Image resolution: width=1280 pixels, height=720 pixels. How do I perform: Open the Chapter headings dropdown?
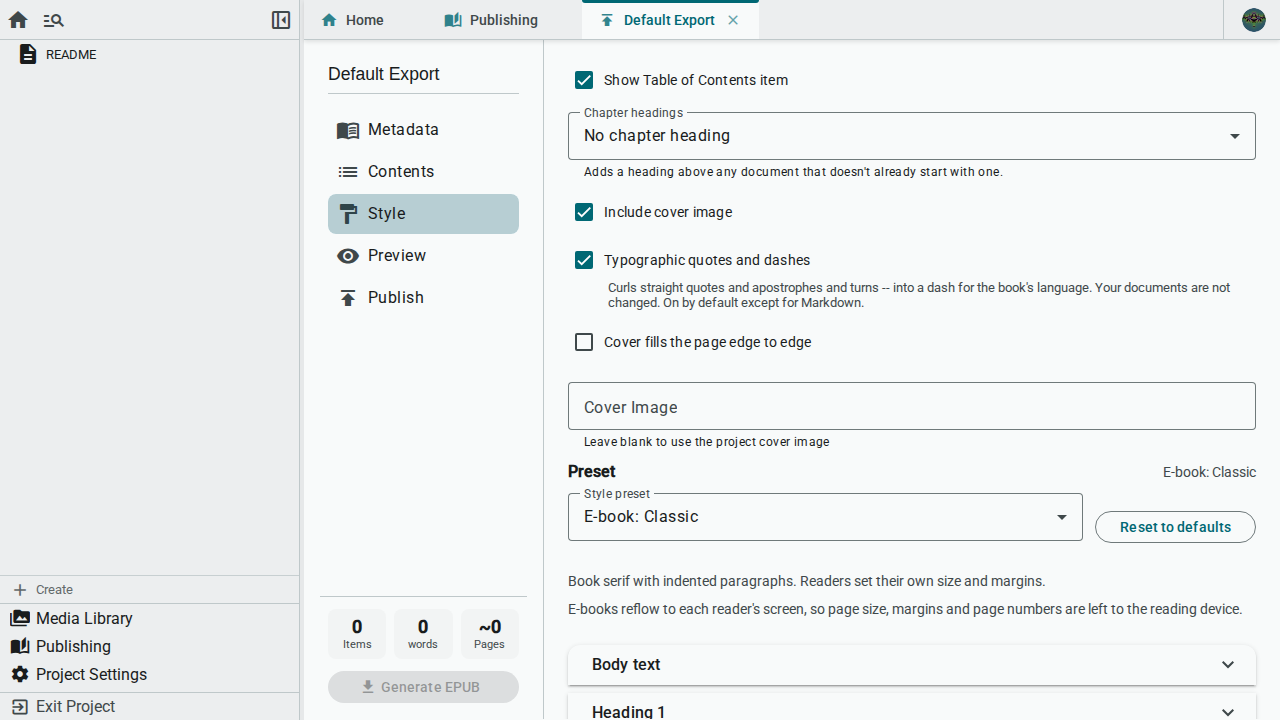[912, 136]
